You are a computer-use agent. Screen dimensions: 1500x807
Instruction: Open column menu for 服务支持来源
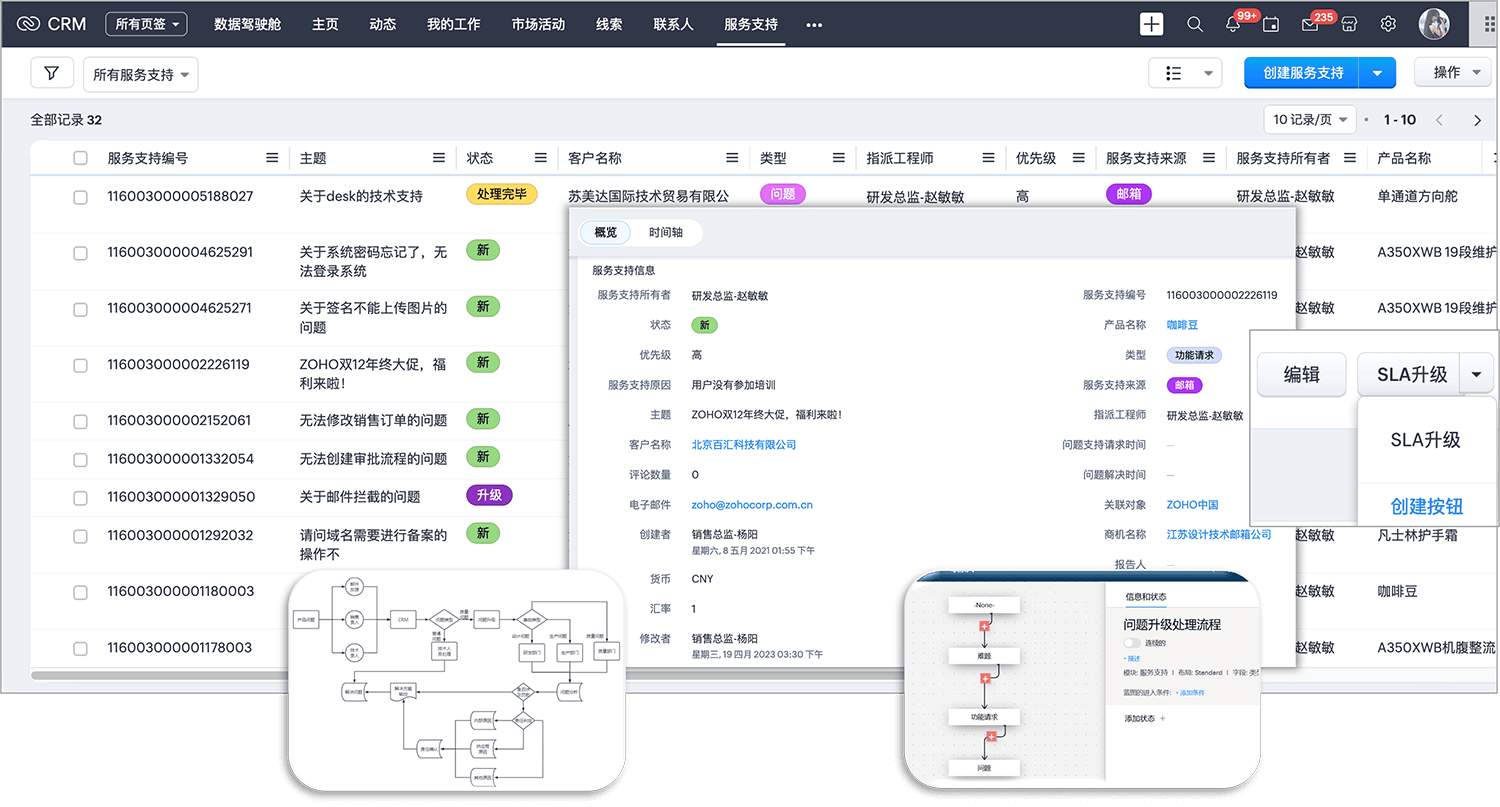[x=1209, y=158]
